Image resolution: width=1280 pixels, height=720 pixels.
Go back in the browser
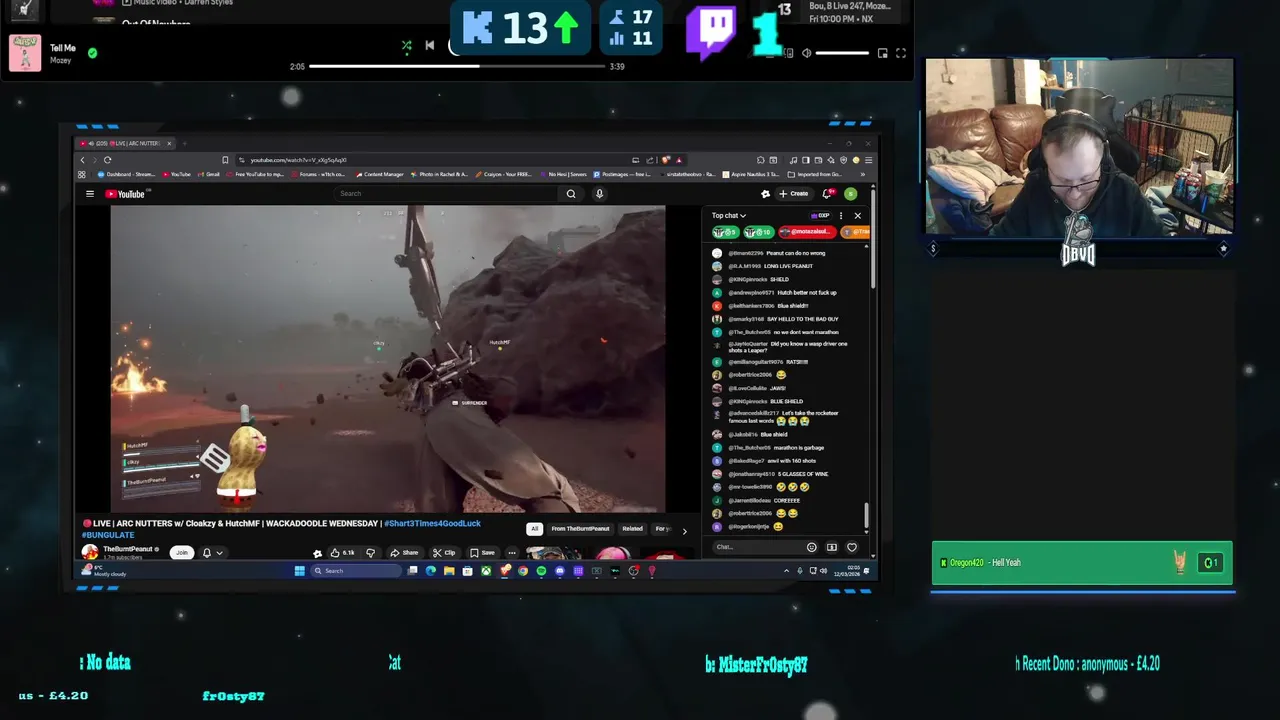click(83, 160)
